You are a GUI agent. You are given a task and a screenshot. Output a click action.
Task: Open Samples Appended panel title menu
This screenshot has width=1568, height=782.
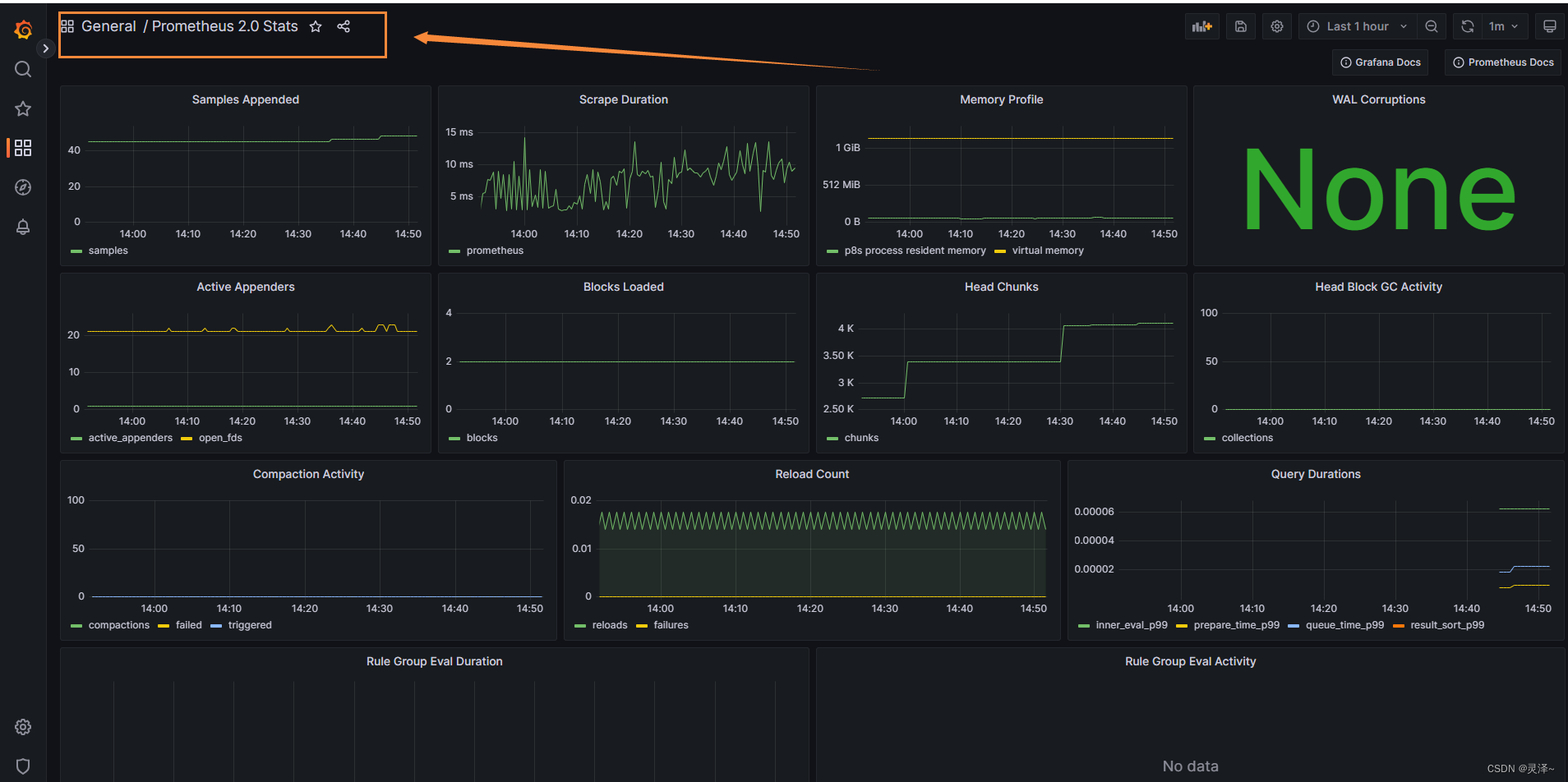[246, 99]
